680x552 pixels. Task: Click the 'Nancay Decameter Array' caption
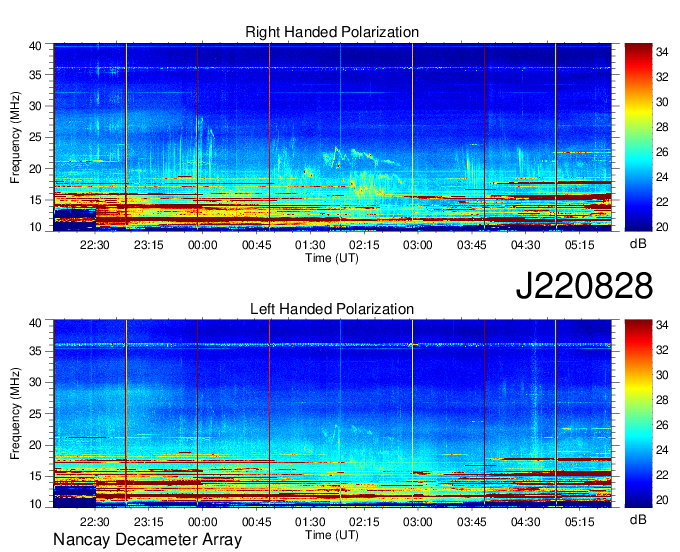coord(147,540)
